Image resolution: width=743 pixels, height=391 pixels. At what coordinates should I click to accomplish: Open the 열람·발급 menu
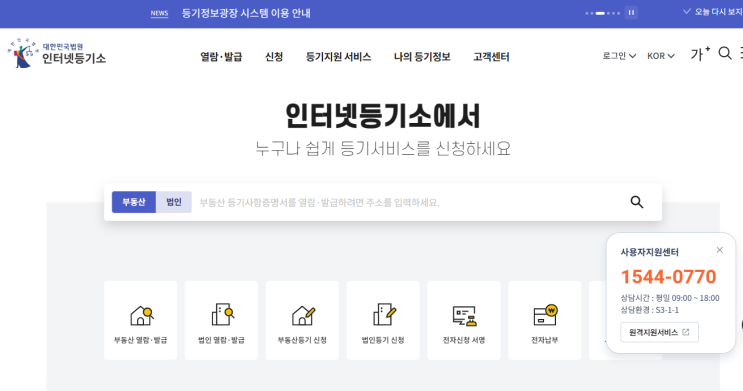[x=221, y=57]
